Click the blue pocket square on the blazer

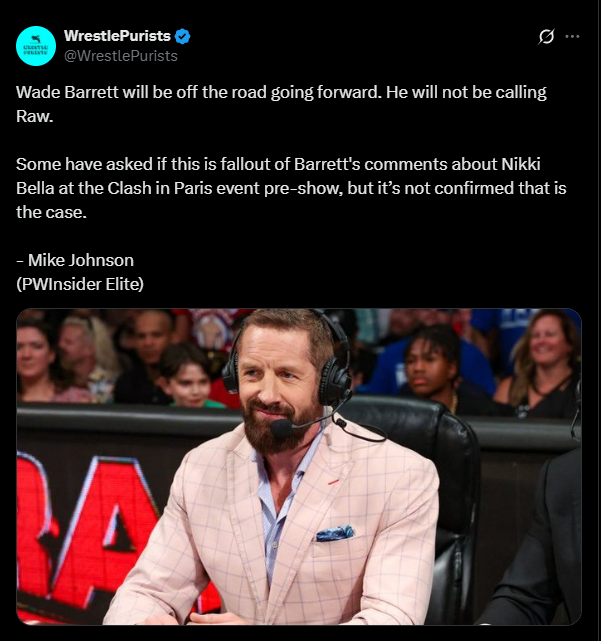pyautogui.click(x=335, y=533)
